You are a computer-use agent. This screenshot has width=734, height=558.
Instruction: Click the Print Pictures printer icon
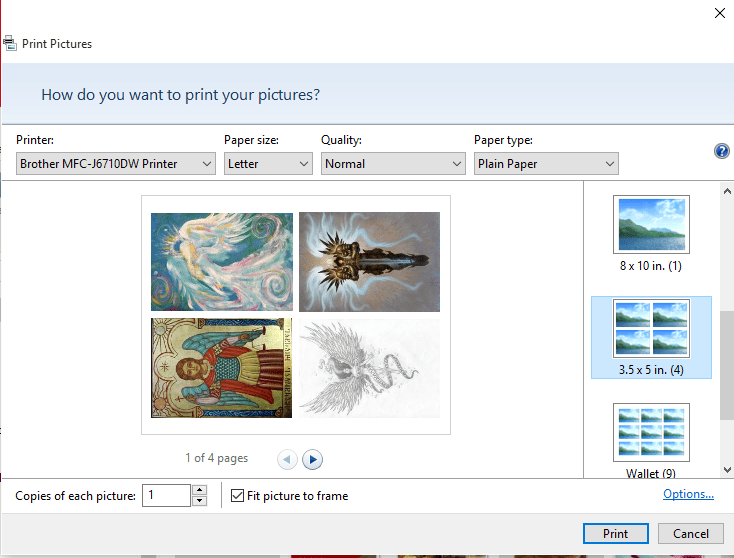(x=9, y=44)
